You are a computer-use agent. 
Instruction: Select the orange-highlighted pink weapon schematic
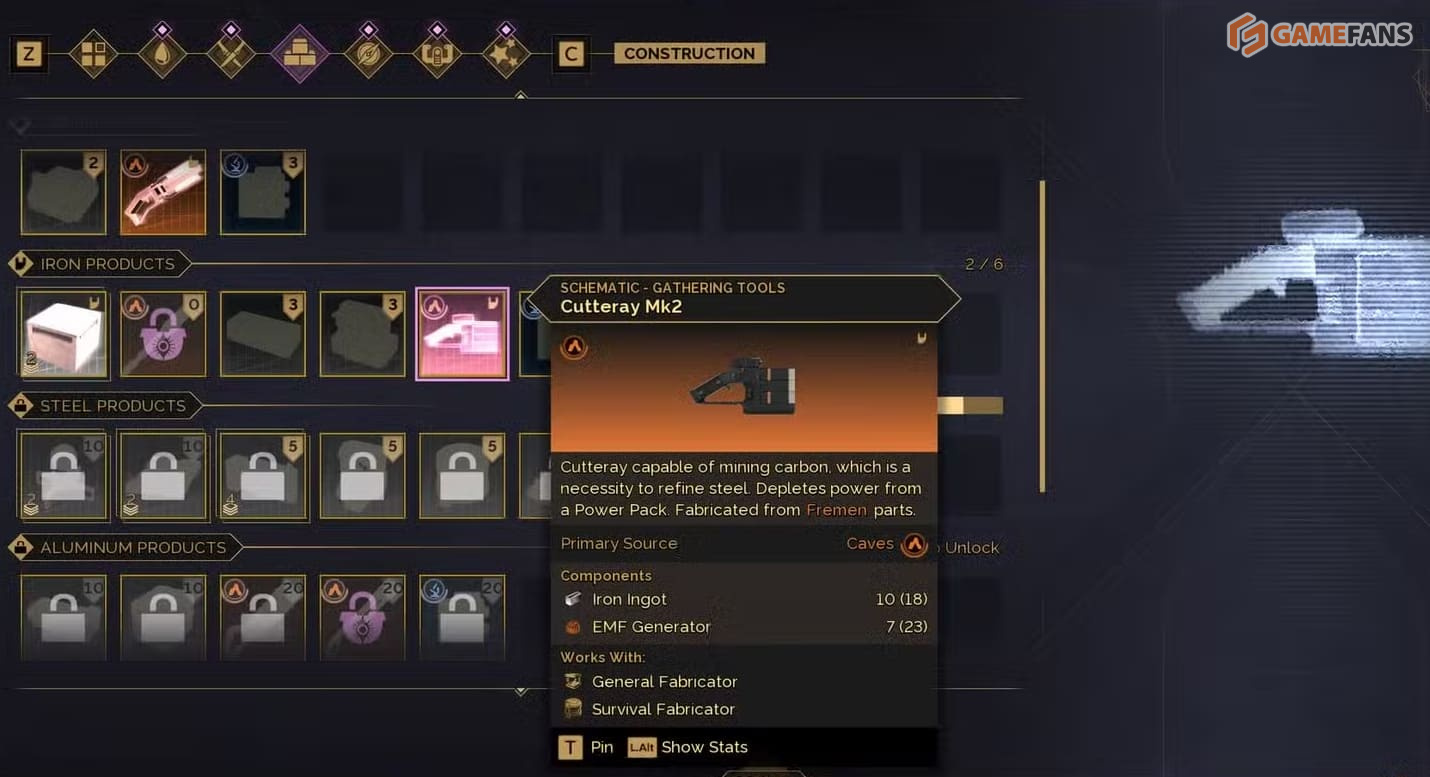tap(163, 192)
